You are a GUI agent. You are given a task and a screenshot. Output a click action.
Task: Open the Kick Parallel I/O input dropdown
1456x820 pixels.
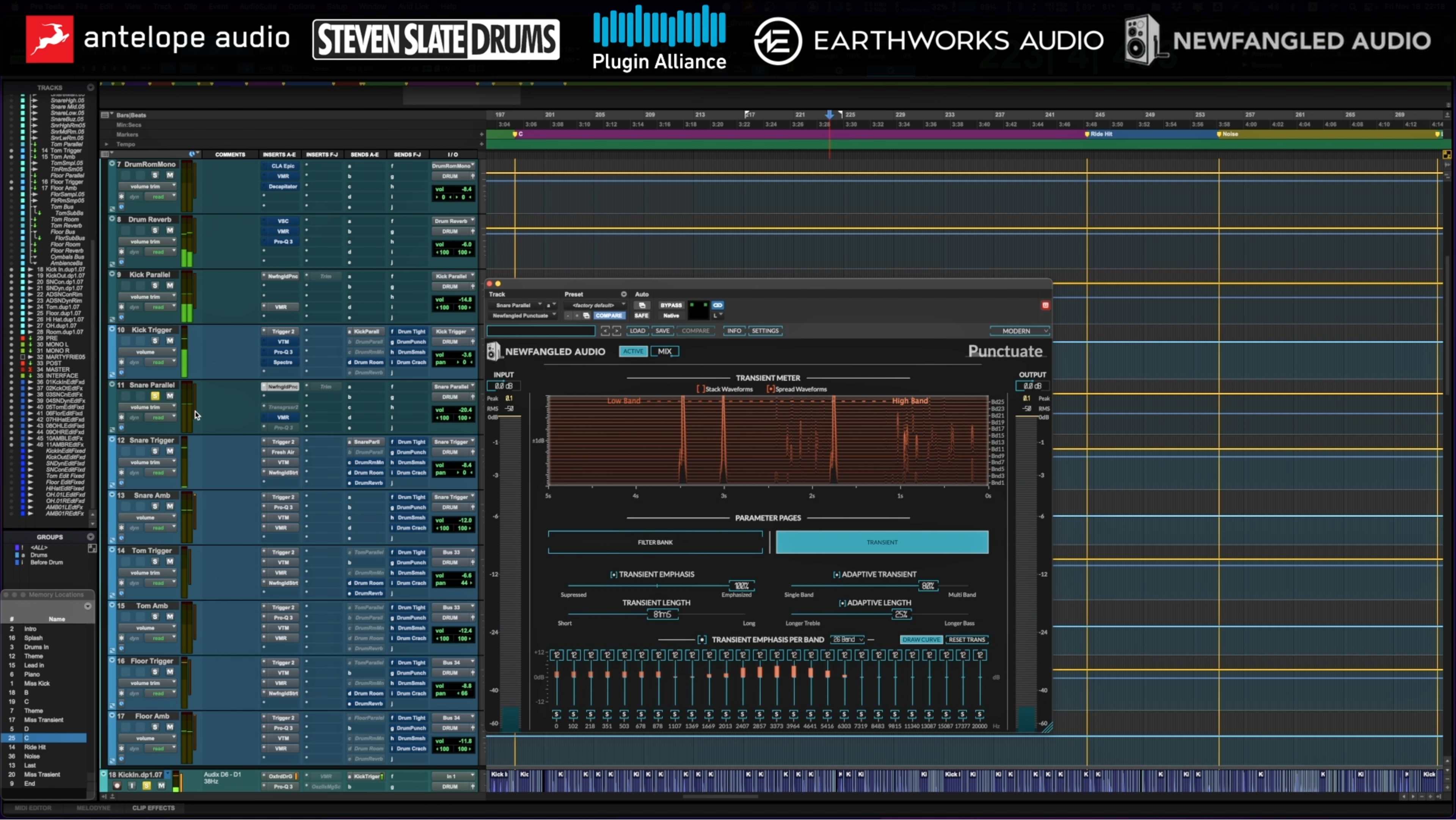(x=454, y=276)
